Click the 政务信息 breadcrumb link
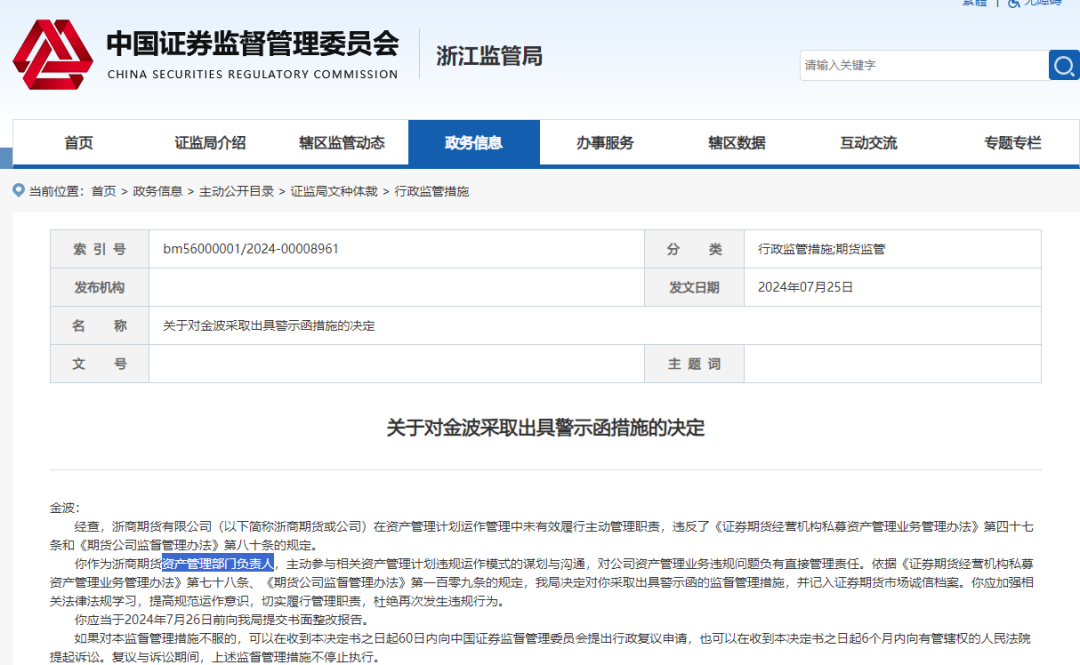 click(x=157, y=191)
